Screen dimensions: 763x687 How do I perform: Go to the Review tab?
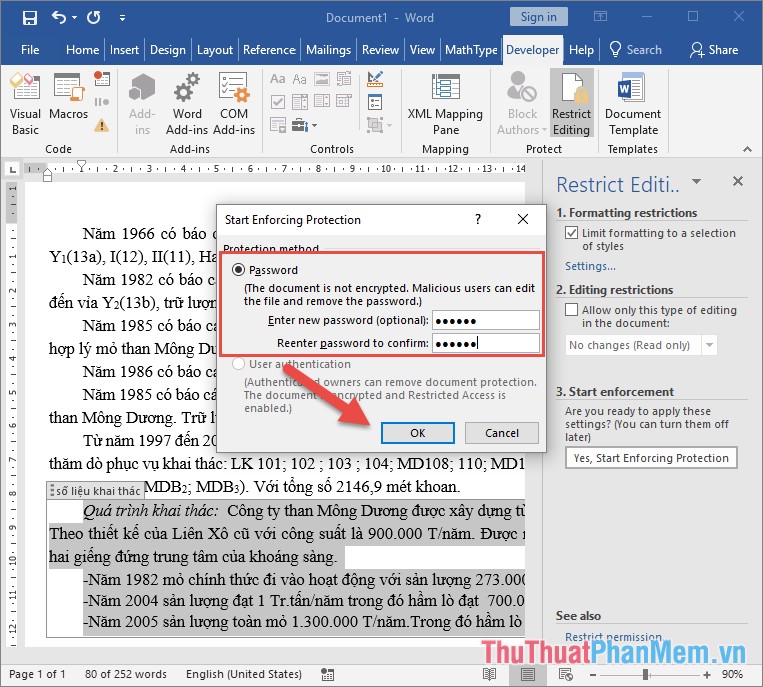point(380,50)
